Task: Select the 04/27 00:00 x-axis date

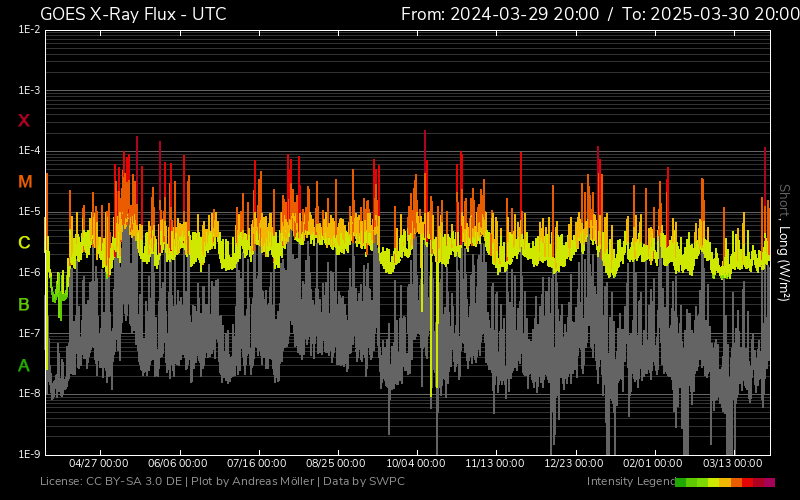Action: click(98, 464)
